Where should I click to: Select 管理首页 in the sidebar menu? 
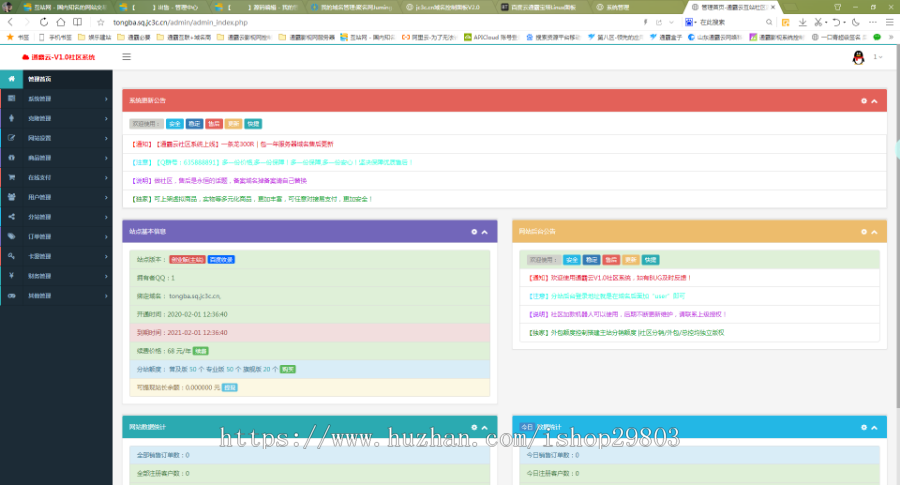(56, 79)
